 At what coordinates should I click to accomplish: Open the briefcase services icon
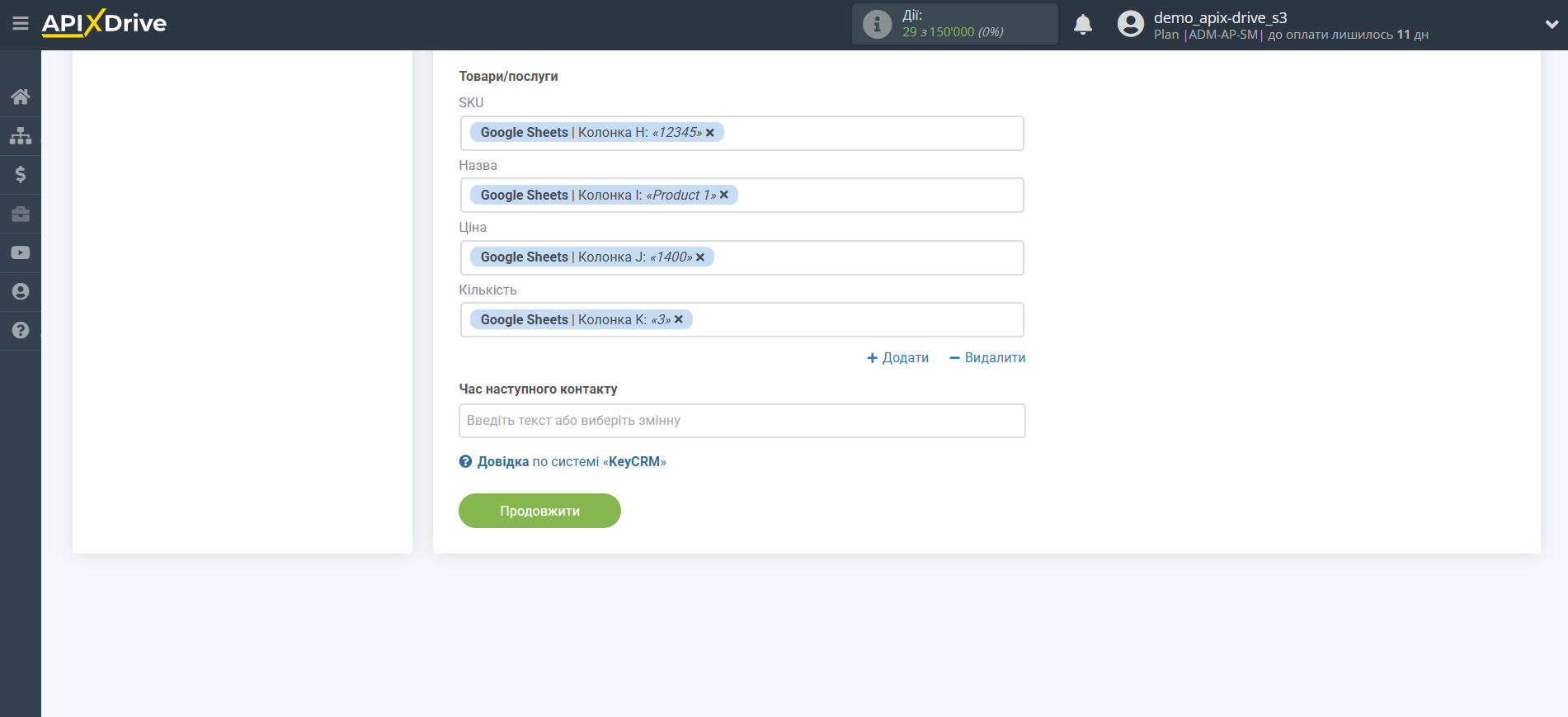[21, 214]
